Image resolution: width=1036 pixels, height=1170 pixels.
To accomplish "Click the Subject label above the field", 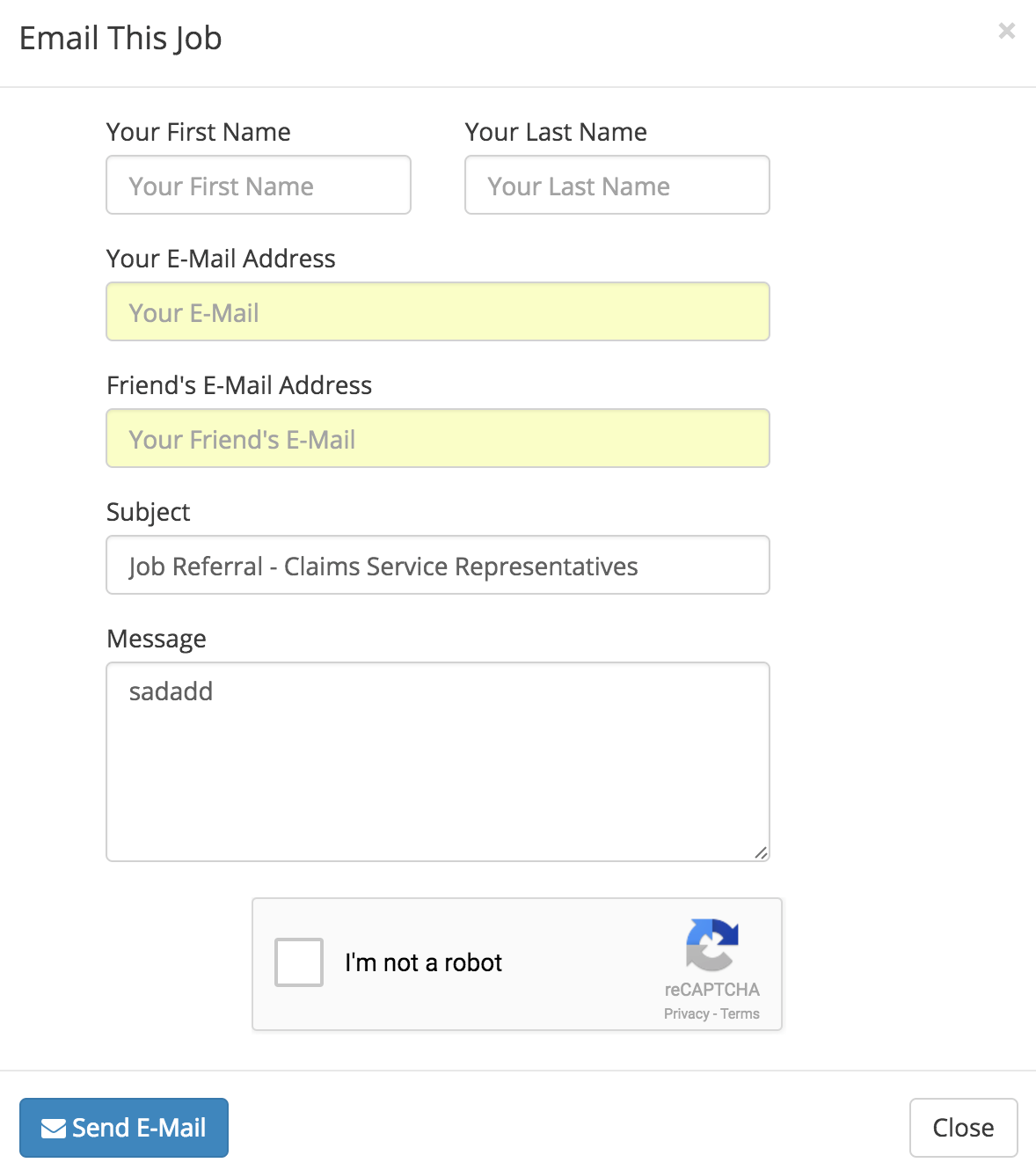I will click(x=149, y=512).
